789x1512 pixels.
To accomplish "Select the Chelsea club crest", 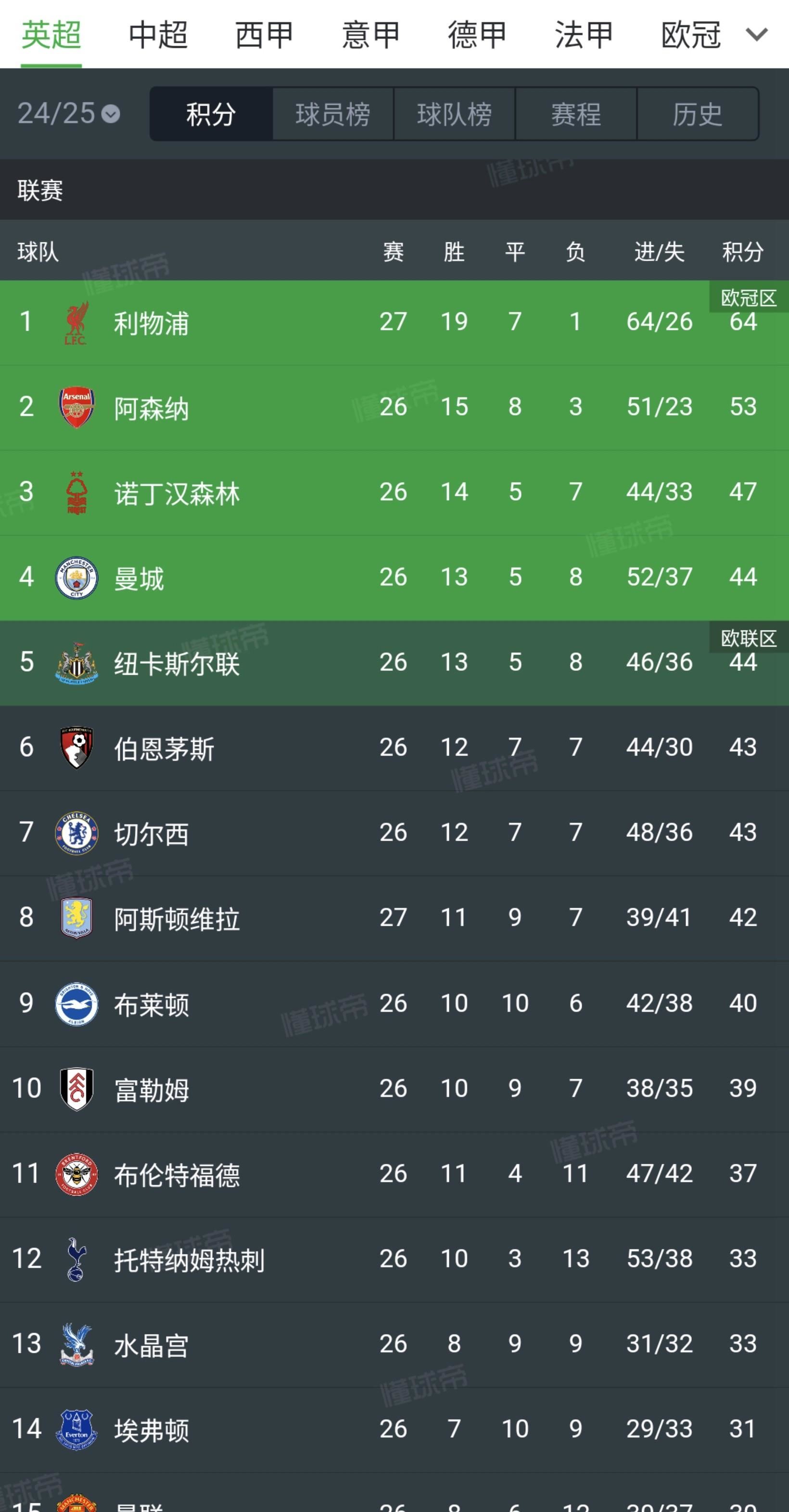I will pos(76,833).
